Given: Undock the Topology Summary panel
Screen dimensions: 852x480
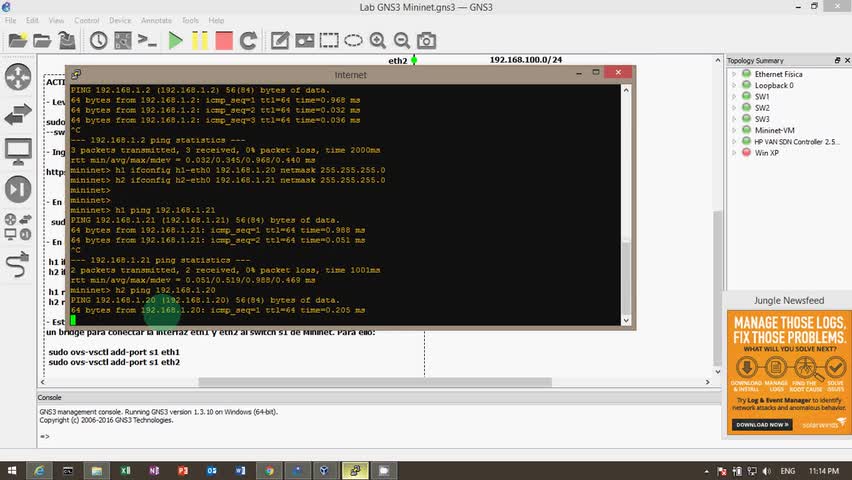Looking at the screenshot, I should coord(837,60).
